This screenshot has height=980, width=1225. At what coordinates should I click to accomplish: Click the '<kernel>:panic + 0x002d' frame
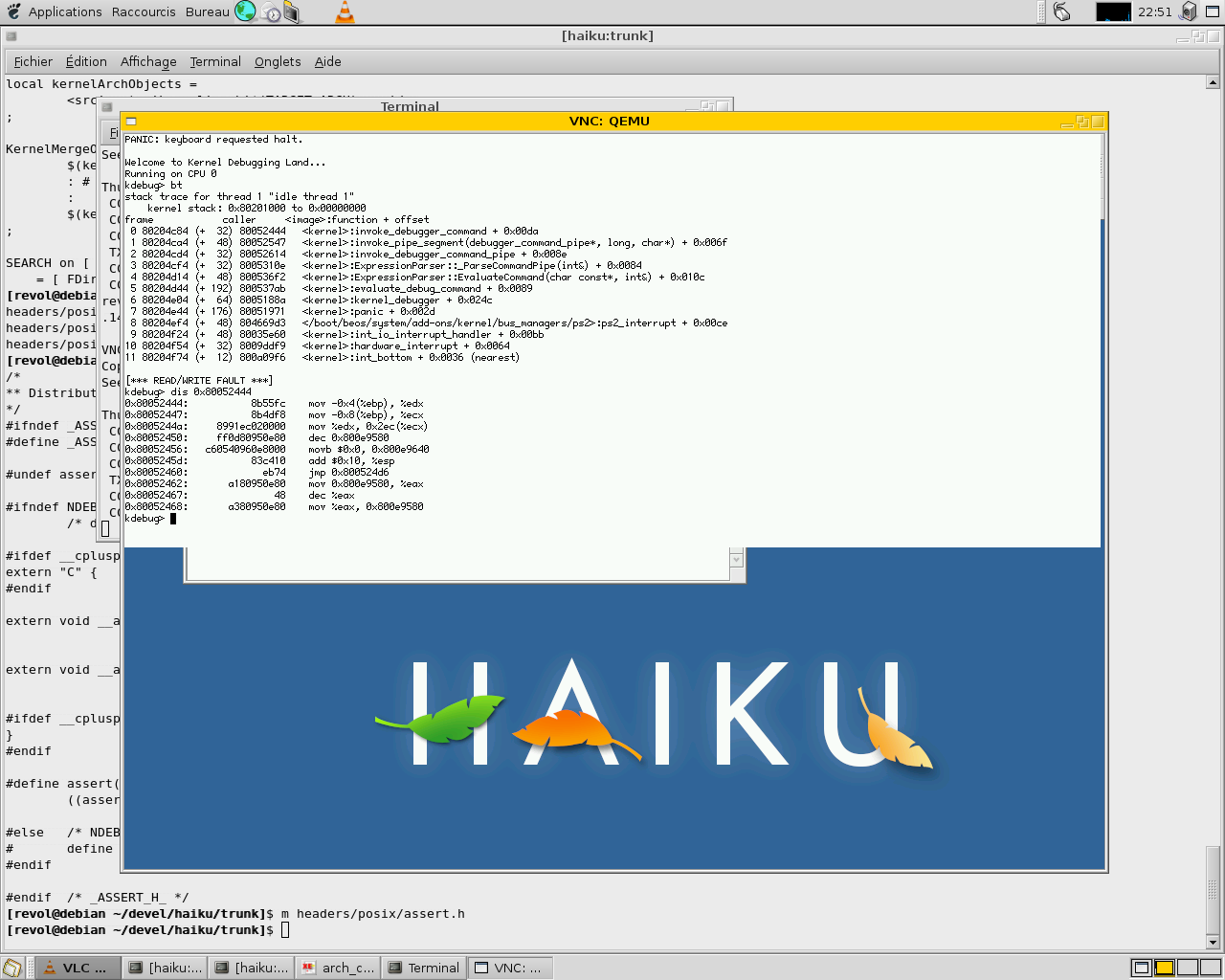(x=368, y=312)
